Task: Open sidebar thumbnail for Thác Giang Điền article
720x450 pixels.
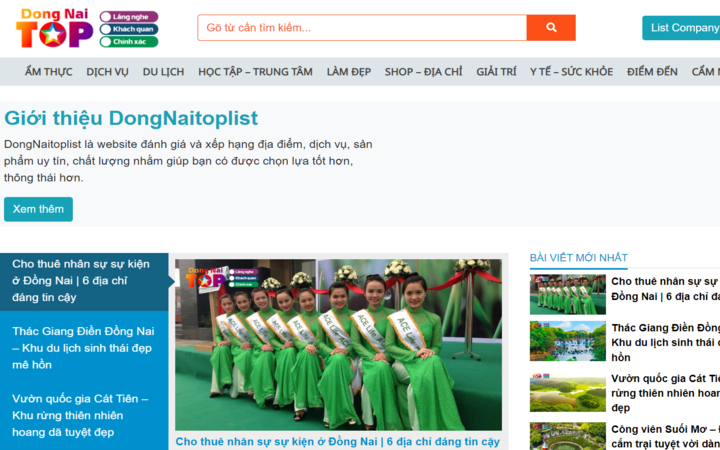Action: 568,341
